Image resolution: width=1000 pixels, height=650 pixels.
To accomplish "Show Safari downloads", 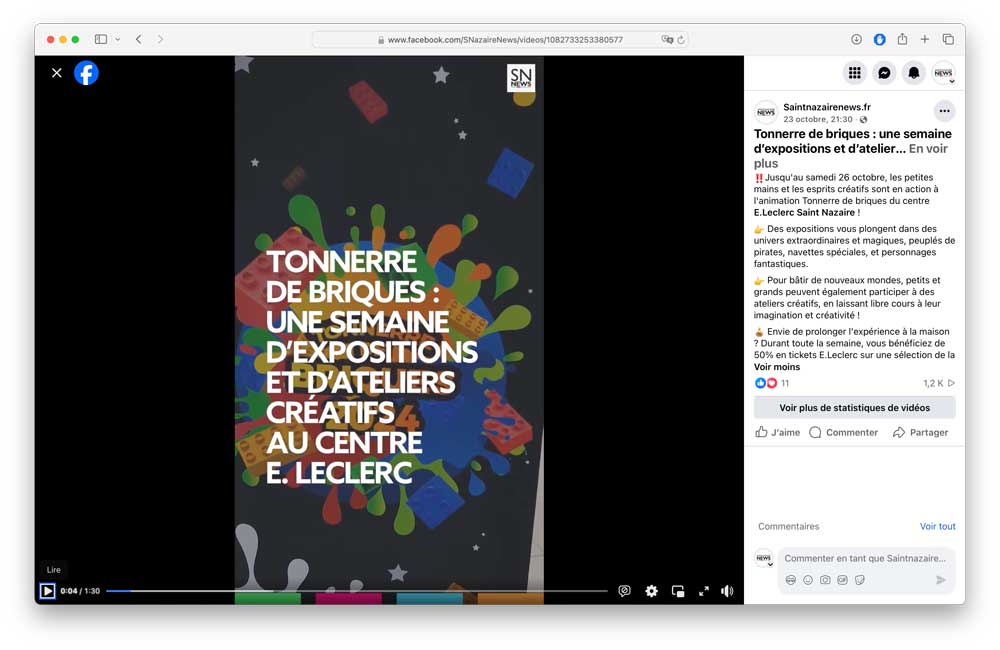I will [857, 39].
